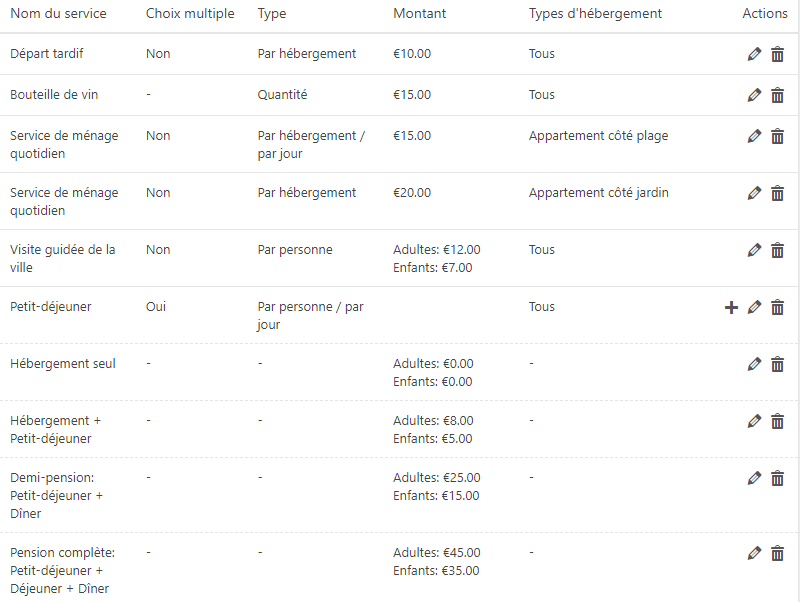Click the Choix multiple column header
800x602 pixels.
click(x=190, y=14)
